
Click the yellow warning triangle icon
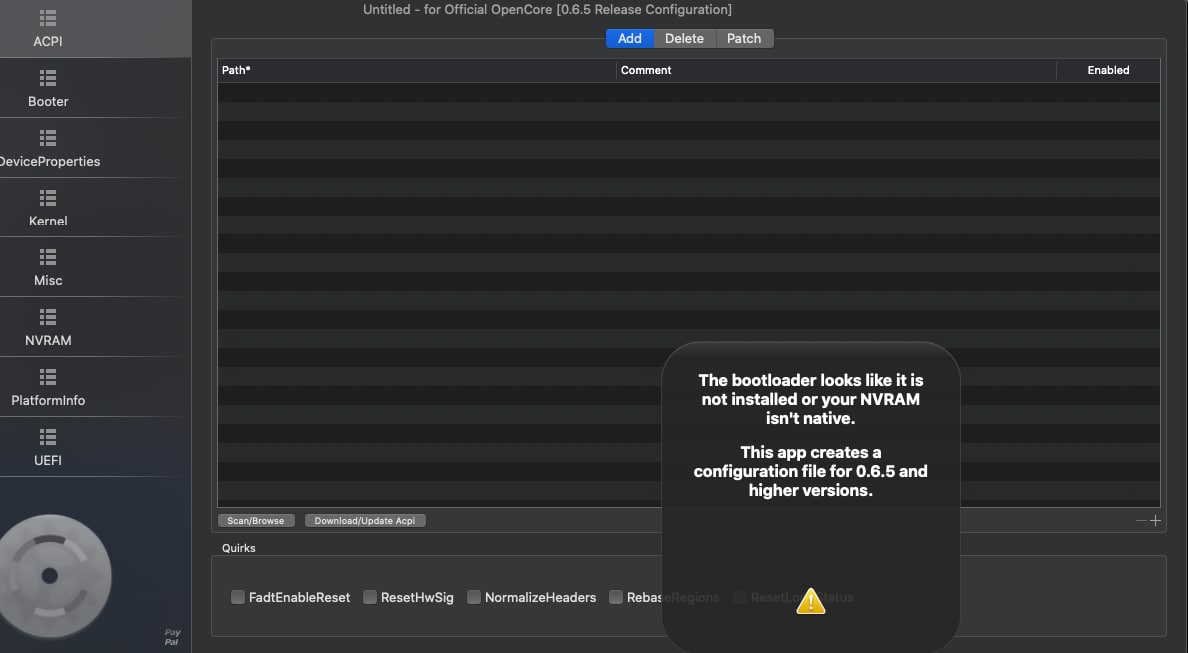(x=811, y=601)
